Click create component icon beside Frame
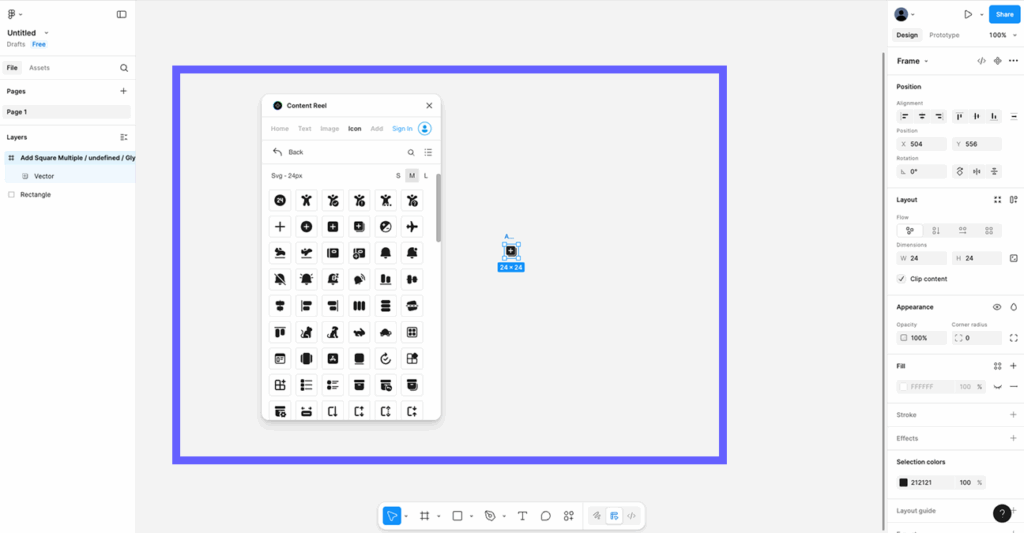Viewport: 1024px width, 533px height. pyautogui.click(x=997, y=61)
